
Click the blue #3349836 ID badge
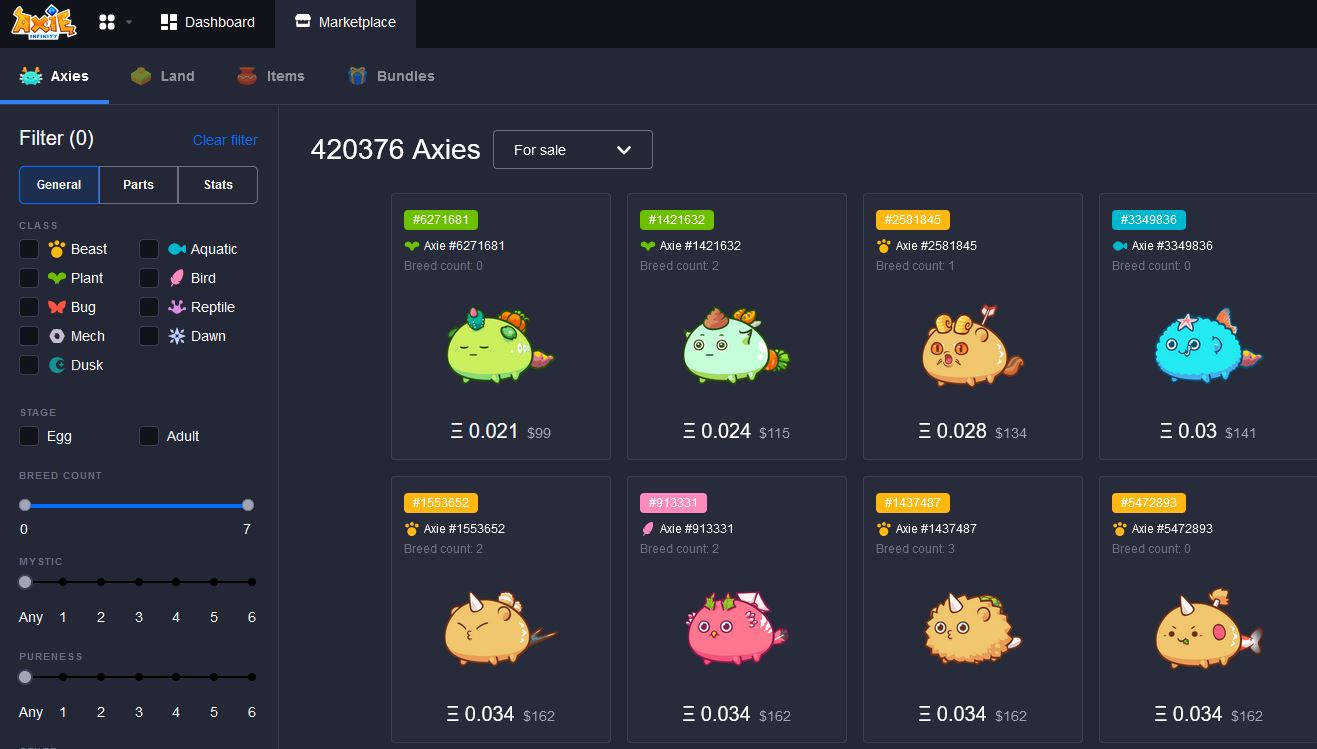1149,220
